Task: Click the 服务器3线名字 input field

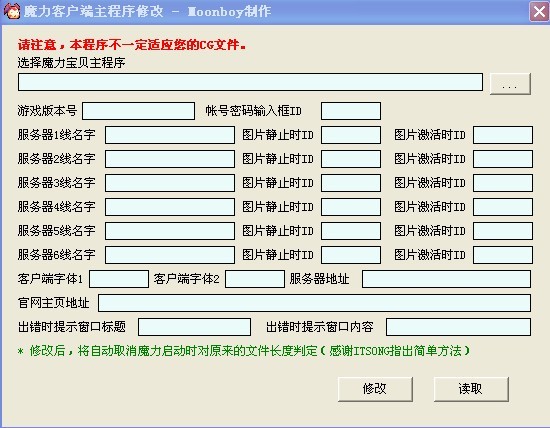Action: (x=170, y=183)
